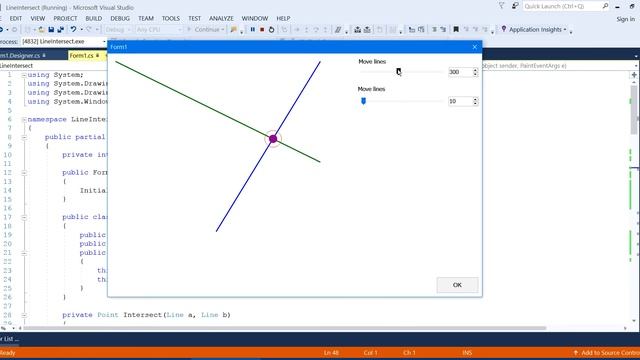Viewport: 640px width, 360px height.
Task: Click the Show Next Statement icon
Action: tap(297, 29)
